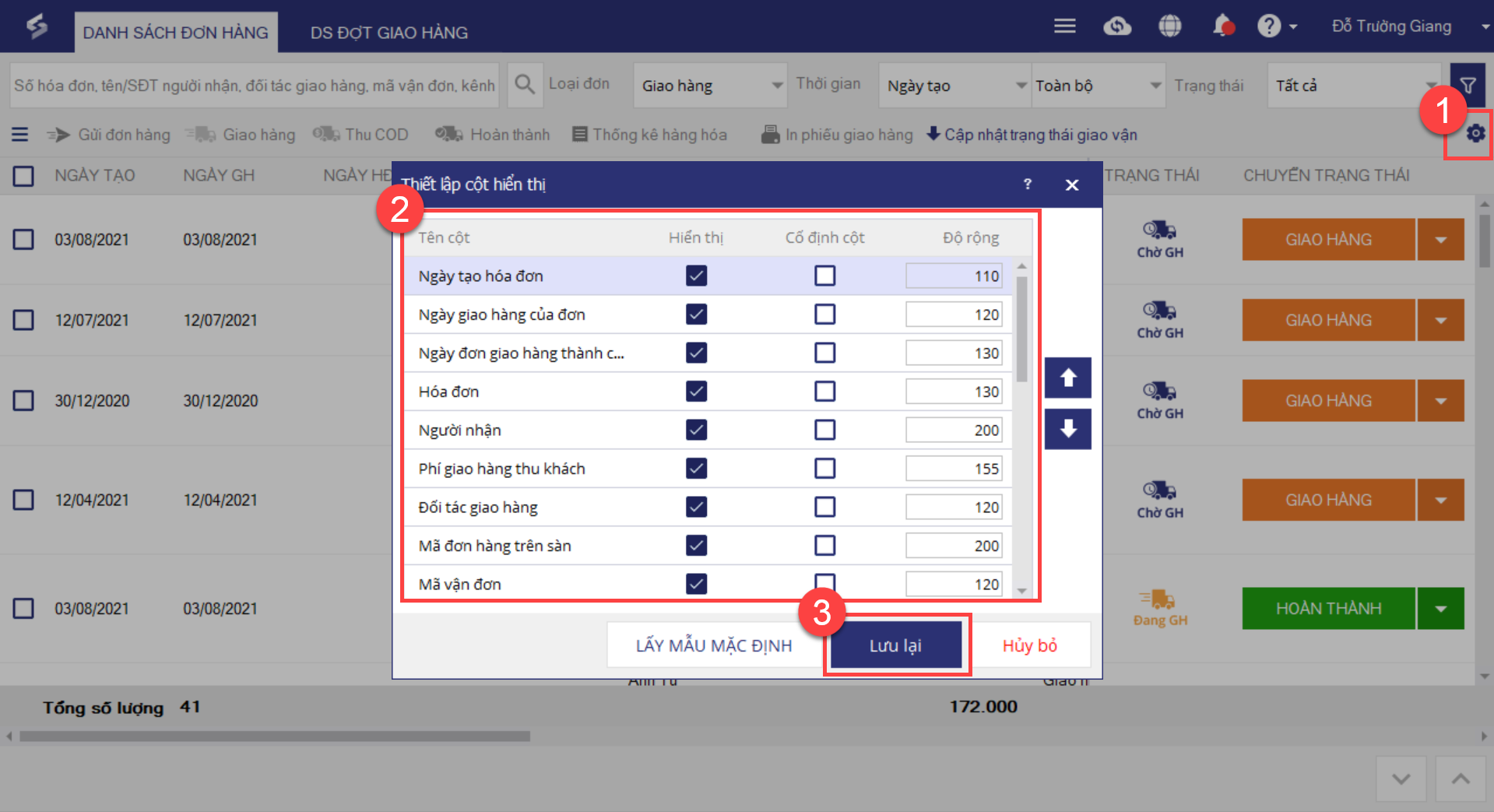Sort by NGÀY GH column header

[x=219, y=176]
